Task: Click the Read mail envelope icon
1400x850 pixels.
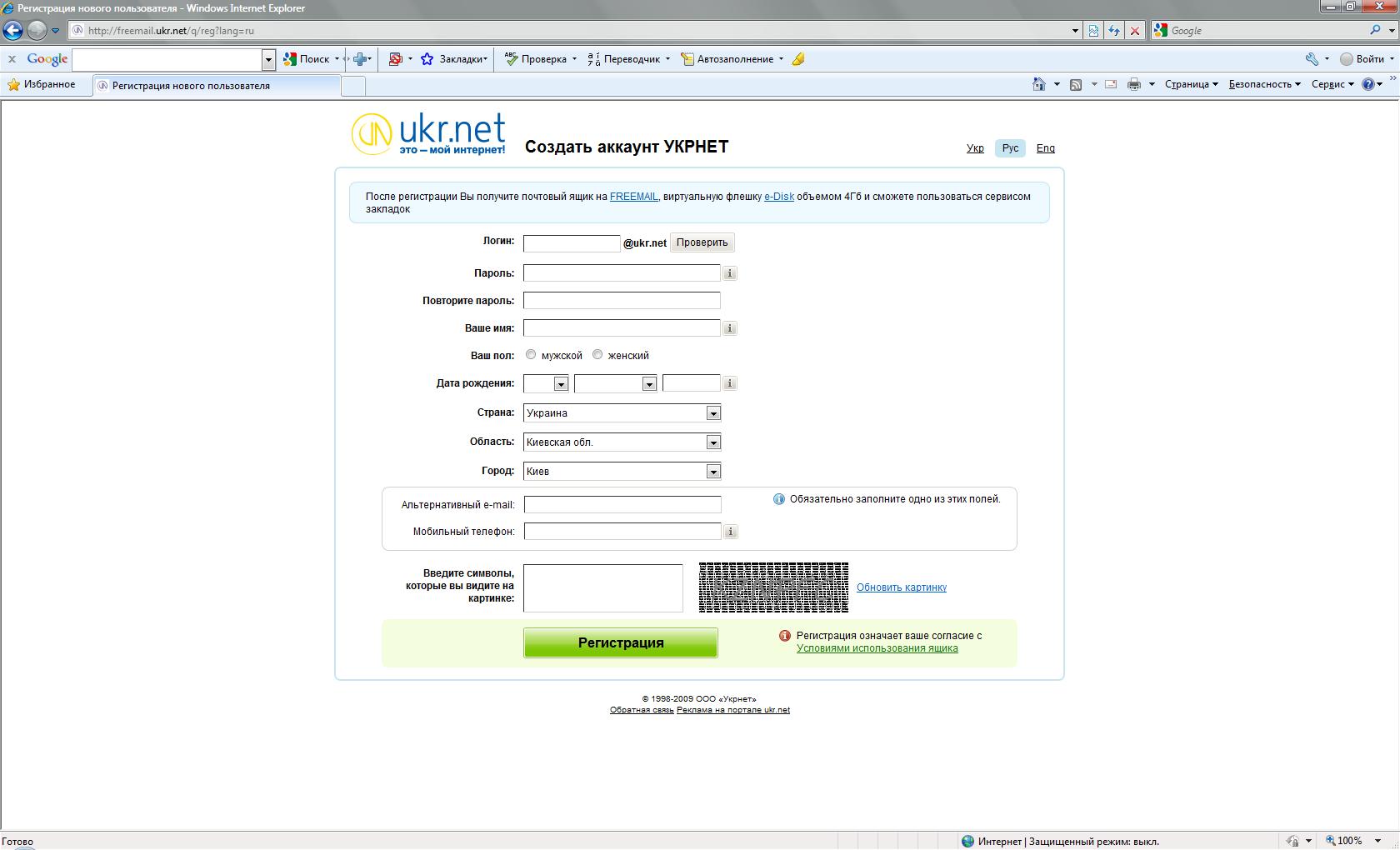Action: 1111,84
